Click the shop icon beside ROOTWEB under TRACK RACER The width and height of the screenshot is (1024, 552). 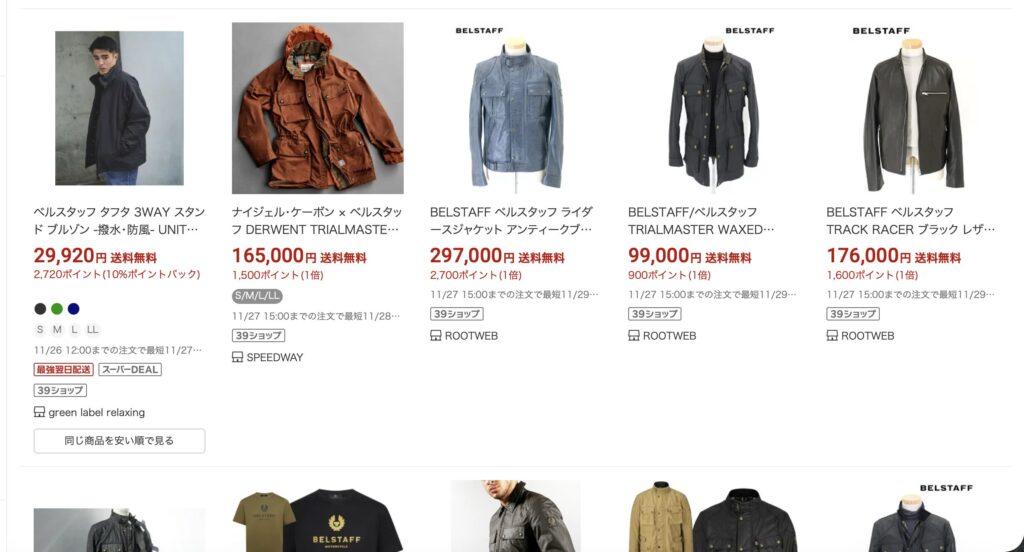pyautogui.click(x=832, y=336)
